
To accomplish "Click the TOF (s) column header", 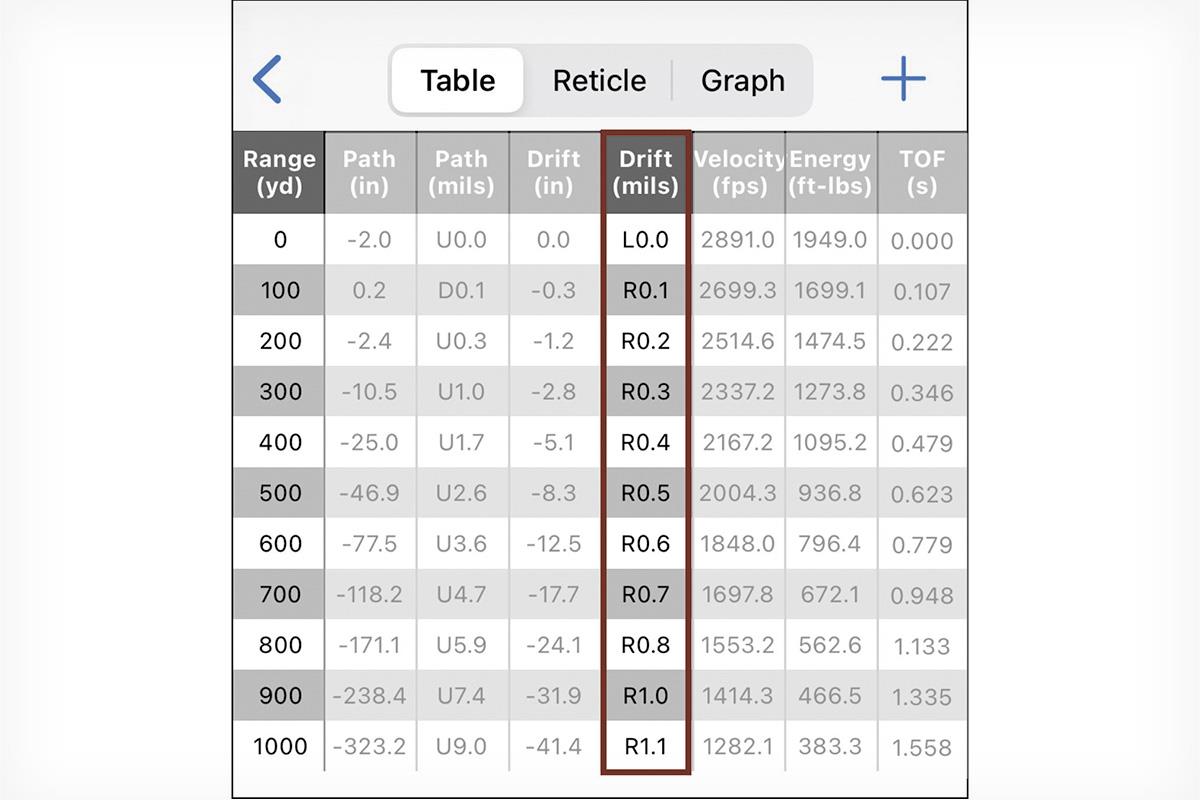I will 922,172.
